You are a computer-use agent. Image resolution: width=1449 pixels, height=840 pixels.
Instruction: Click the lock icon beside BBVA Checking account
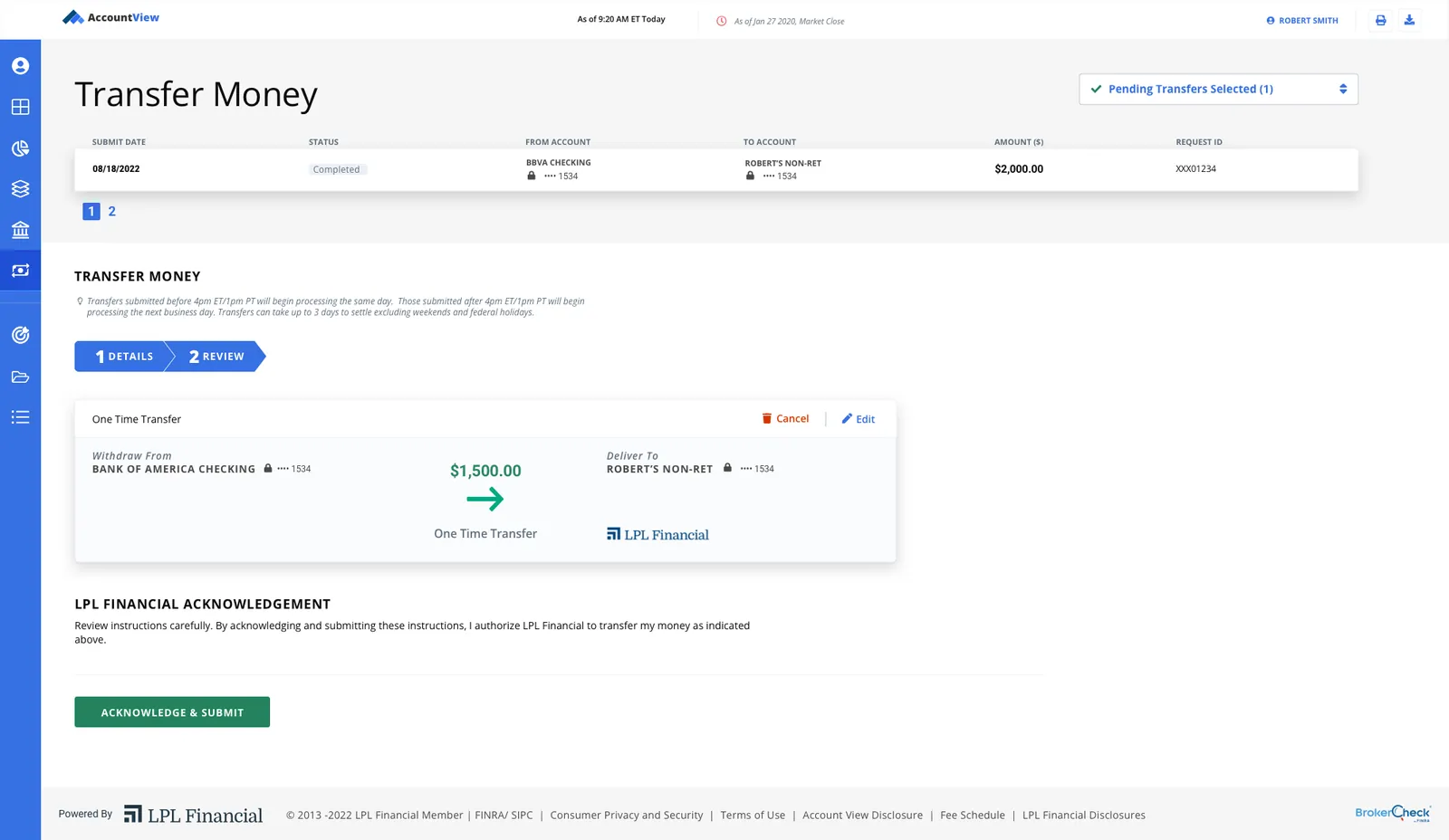pos(532,176)
